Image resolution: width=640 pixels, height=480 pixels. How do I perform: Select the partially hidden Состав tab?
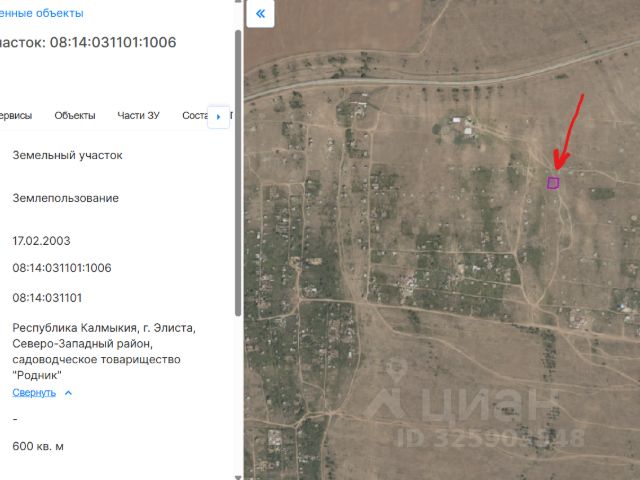(x=195, y=116)
